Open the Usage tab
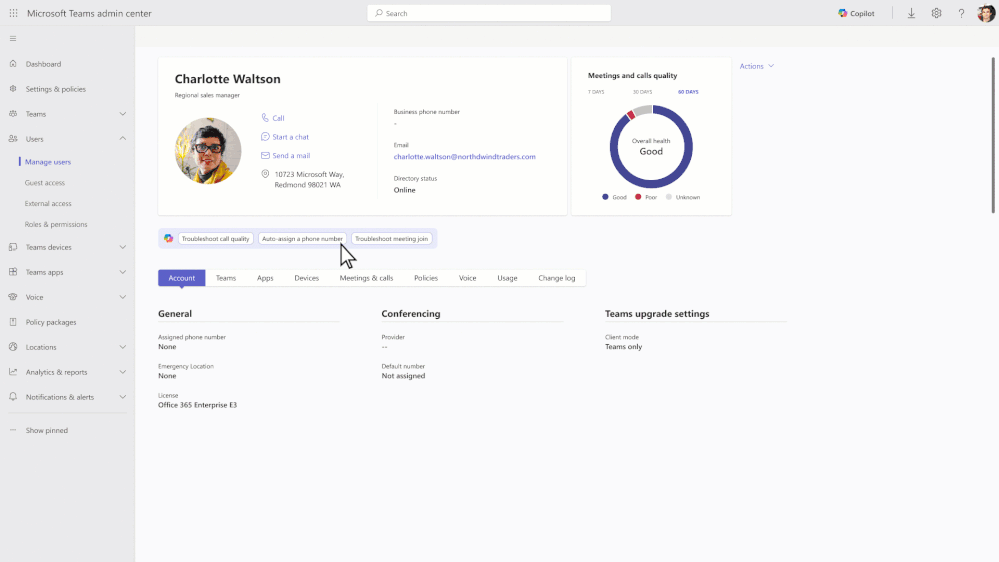Viewport: 999px width, 562px height. pos(507,278)
